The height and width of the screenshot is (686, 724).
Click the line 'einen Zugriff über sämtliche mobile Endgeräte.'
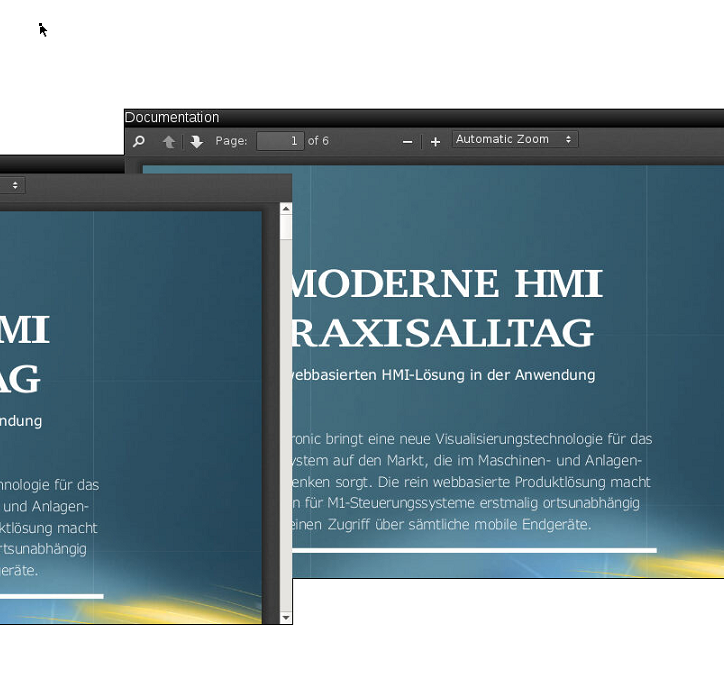pos(441,524)
